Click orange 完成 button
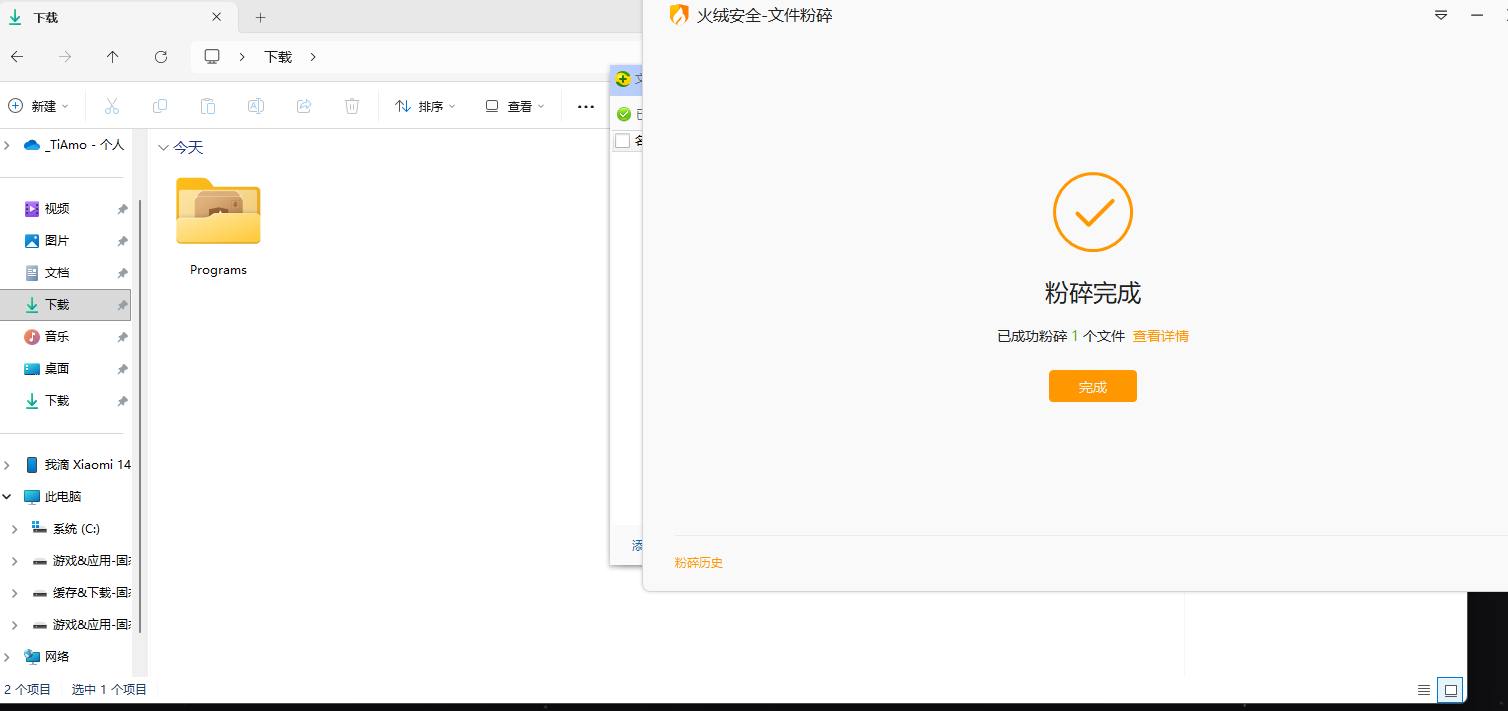Screen dimensions: 1508x711 1092,386
